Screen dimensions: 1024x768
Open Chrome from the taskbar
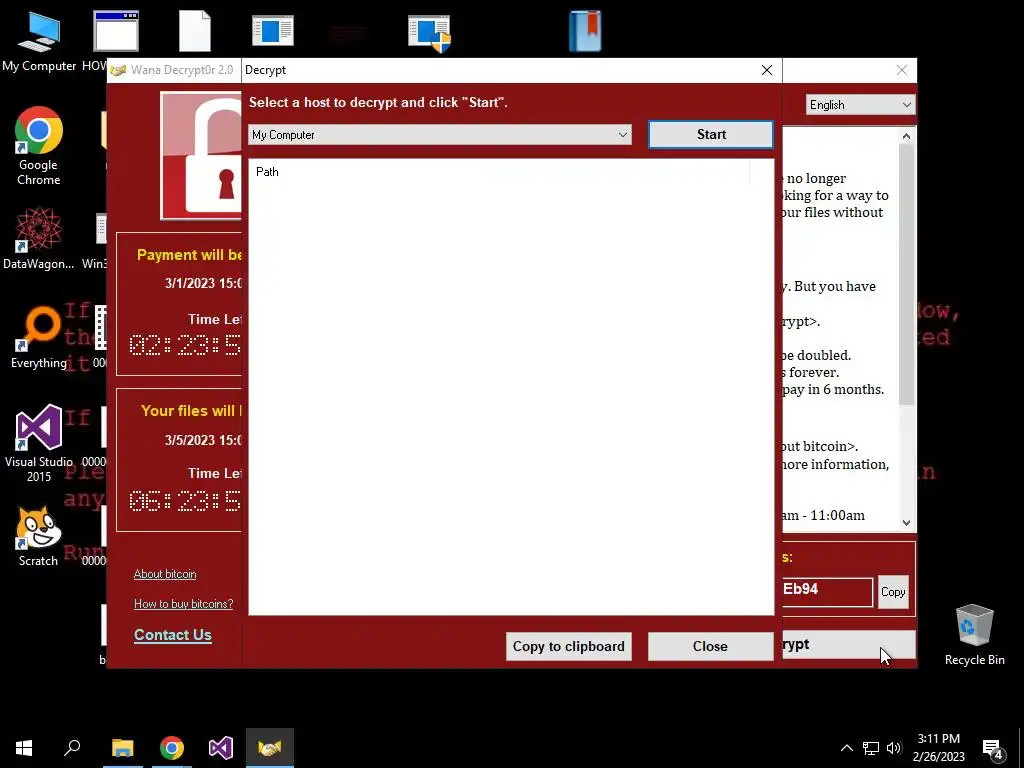(x=172, y=748)
